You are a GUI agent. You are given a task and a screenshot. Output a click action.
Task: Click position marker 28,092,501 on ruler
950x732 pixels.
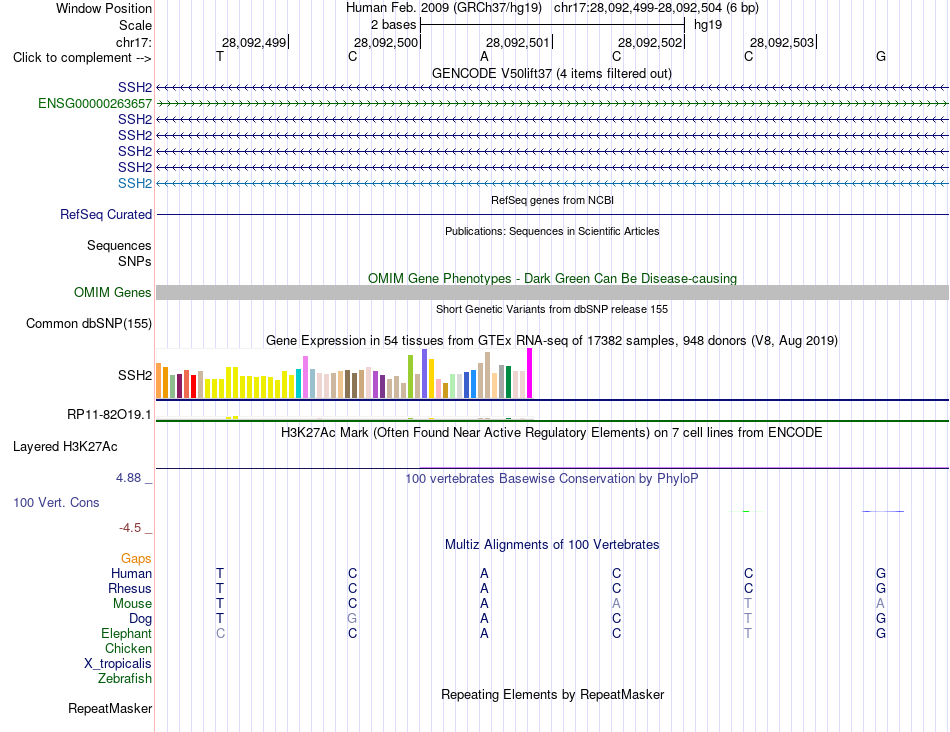(x=518, y=42)
